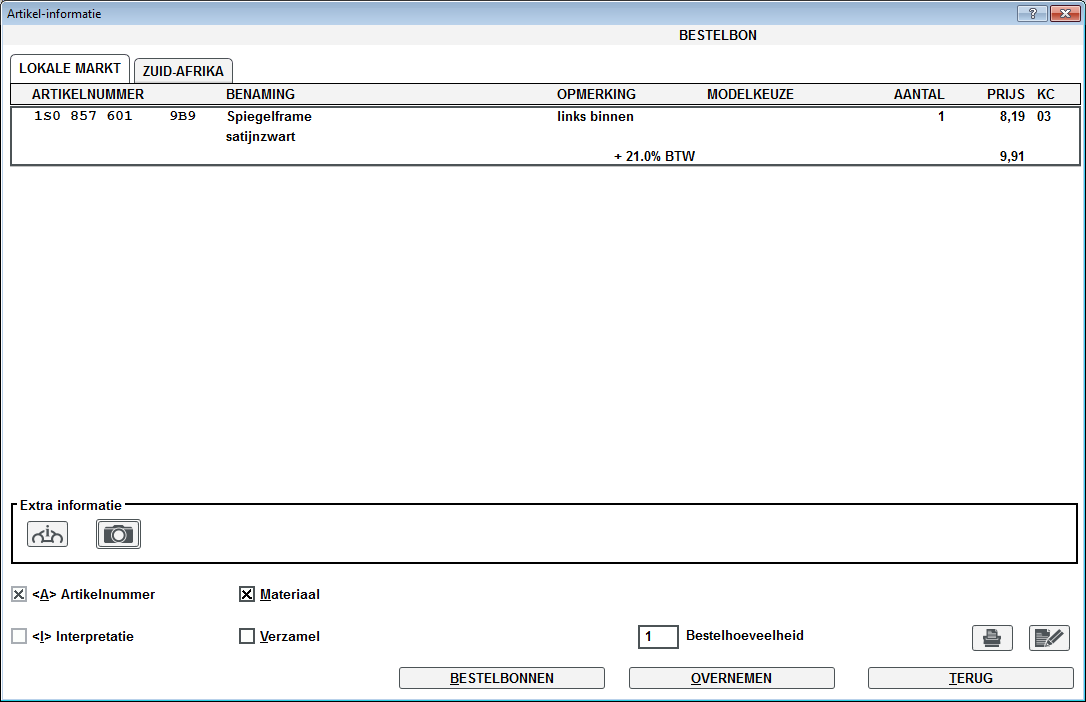The height and width of the screenshot is (702, 1086).
Task: Focus the Bestelhoeveelheid quantity field
Action: pyautogui.click(x=658, y=636)
